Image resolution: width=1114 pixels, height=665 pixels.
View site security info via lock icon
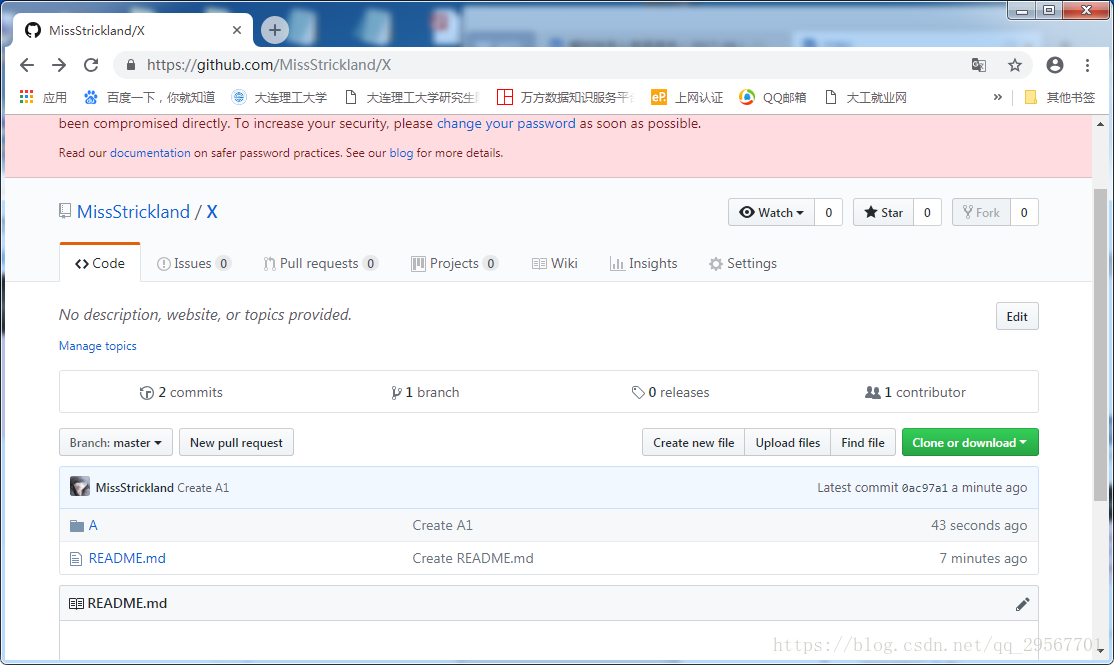131,65
